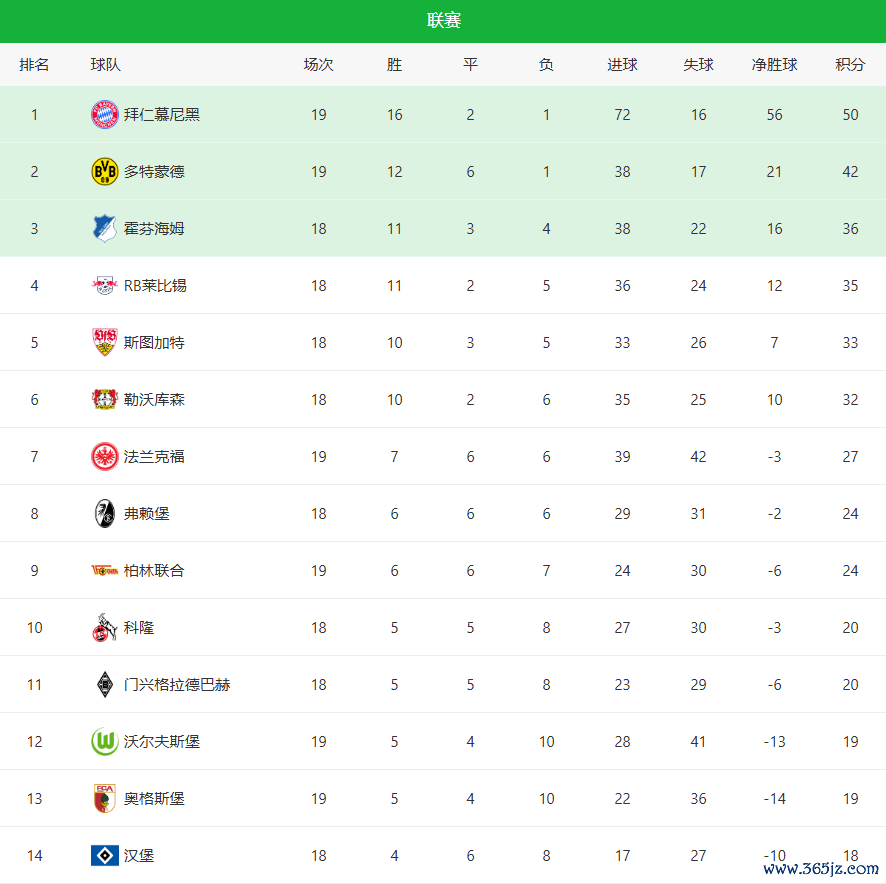Click the Hoffenheim team badge
Image resolution: width=886 pixels, height=884 pixels.
click(x=104, y=229)
